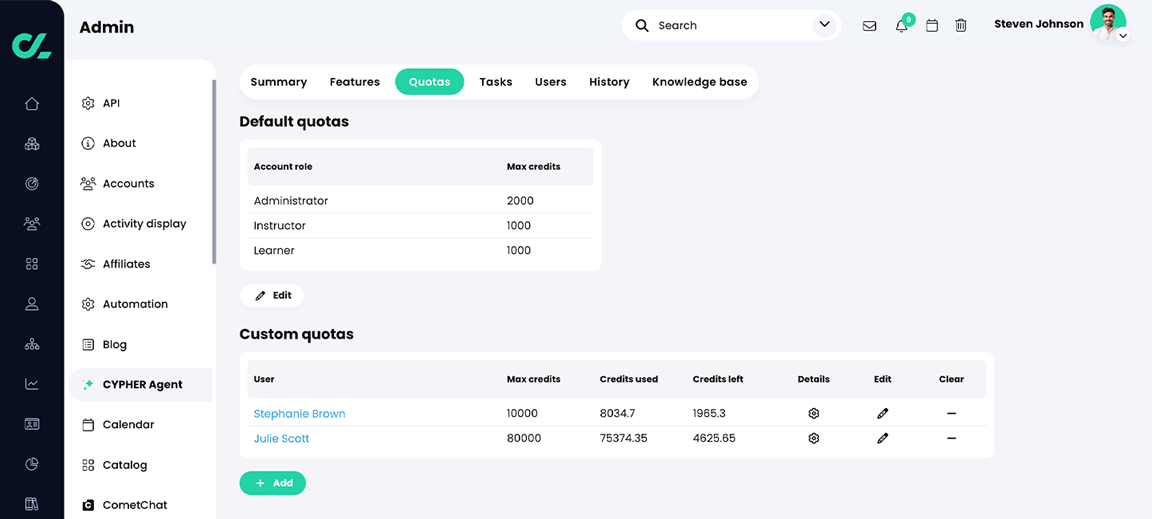This screenshot has height=519, width=1152.
Task: Open the trash icon in header
Action: click(x=960, y=26)
